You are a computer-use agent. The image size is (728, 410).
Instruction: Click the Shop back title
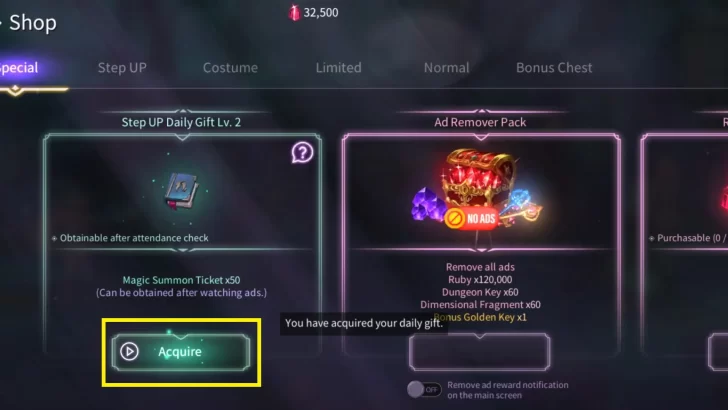[29, 22]
